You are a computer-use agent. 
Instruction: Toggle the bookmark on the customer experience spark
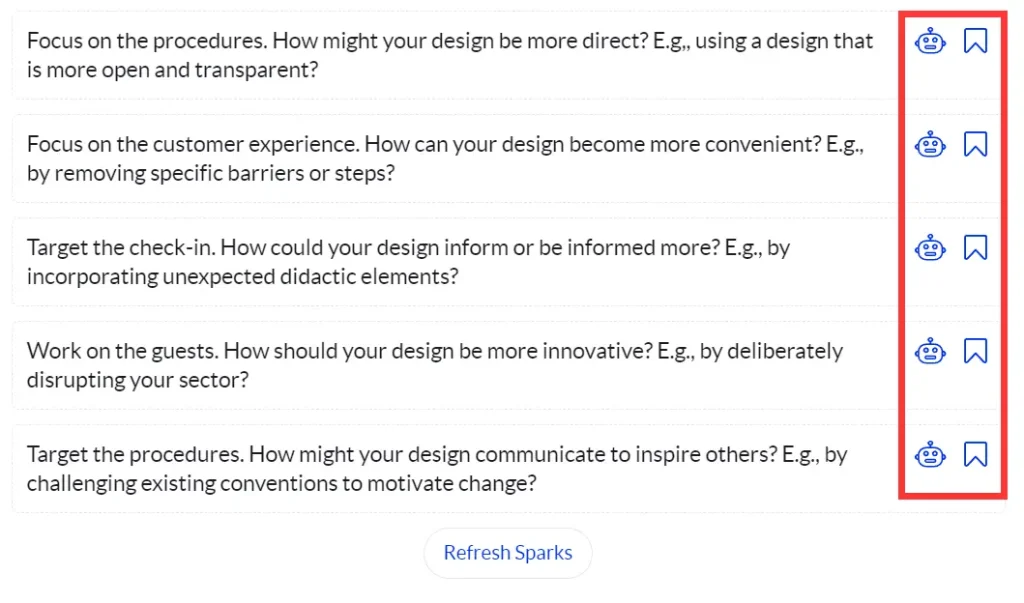pos(976,144)
